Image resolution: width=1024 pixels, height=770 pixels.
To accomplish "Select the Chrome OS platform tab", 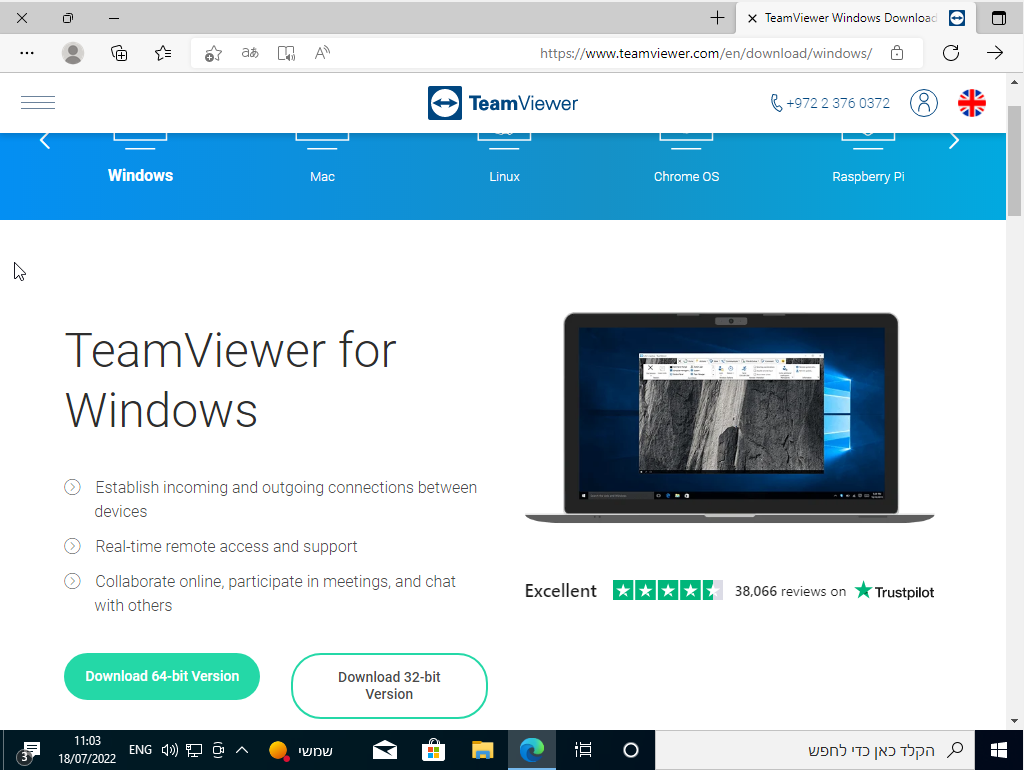I will (x=686, y=176).
